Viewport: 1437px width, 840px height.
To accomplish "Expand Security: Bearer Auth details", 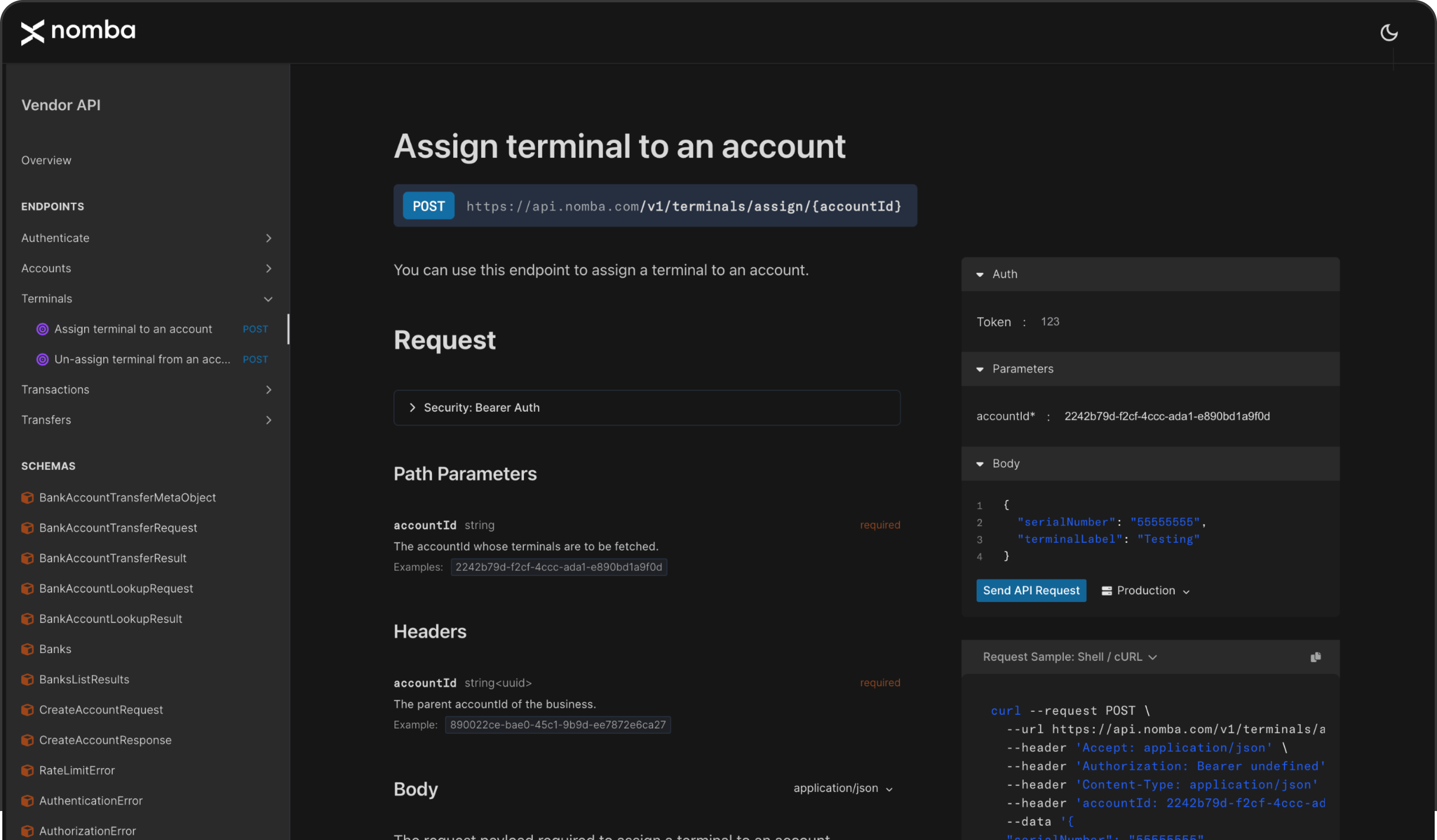I will 647,407.
